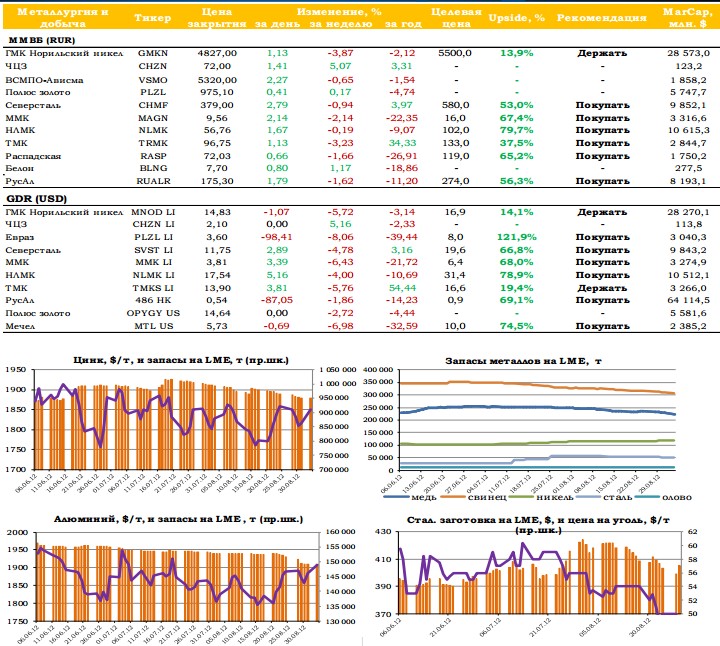Click the yearly change 54,44
Screen dimensions: 720x646
(x=402, y=288)
